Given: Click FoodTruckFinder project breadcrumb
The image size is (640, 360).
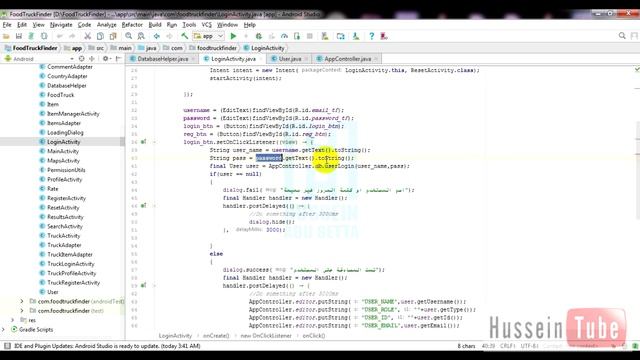Looking at the screenshot, I should click(x=35, y=48).
